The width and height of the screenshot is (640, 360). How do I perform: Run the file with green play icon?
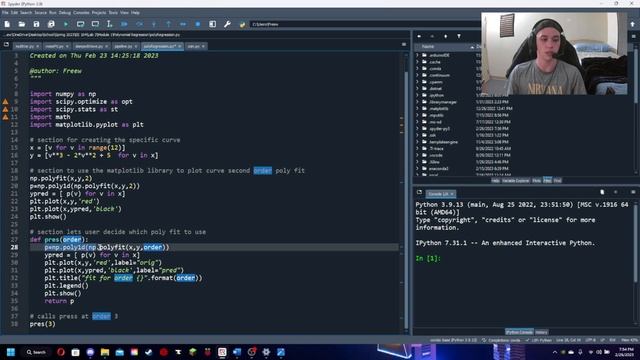[66, 24]
